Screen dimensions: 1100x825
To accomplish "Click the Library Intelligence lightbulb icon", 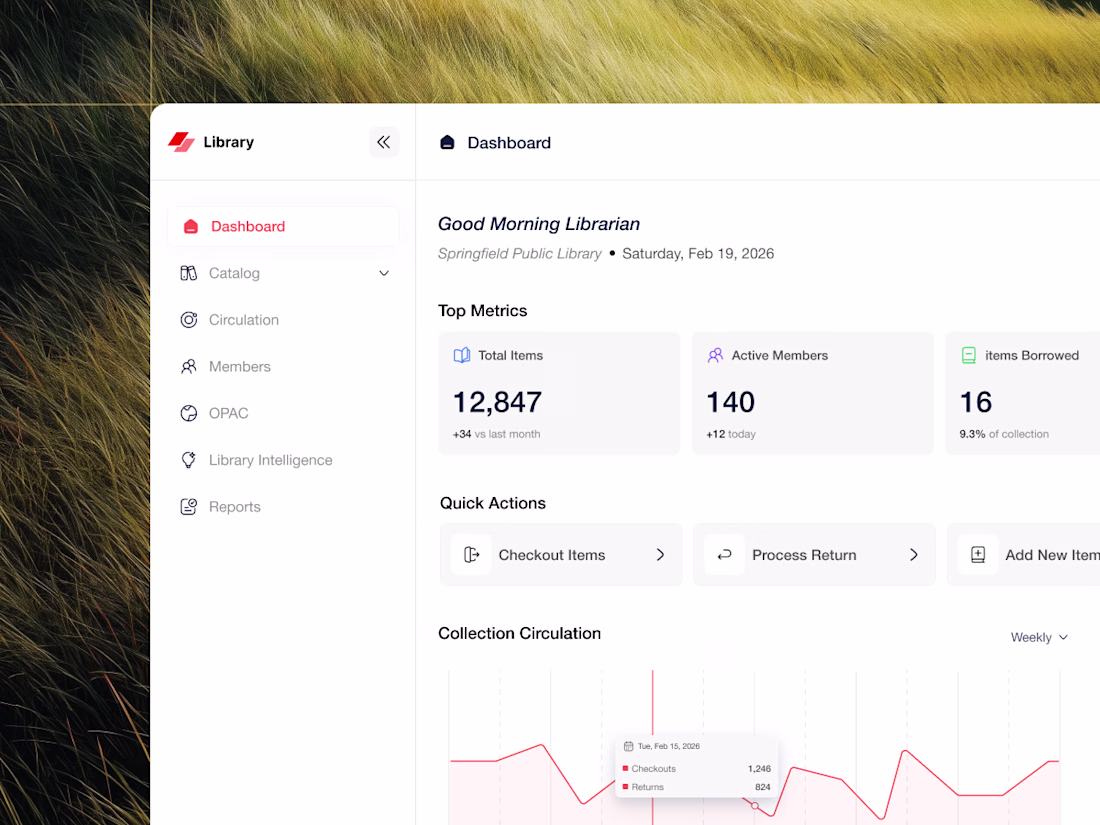I will click(x=189, y=460).
